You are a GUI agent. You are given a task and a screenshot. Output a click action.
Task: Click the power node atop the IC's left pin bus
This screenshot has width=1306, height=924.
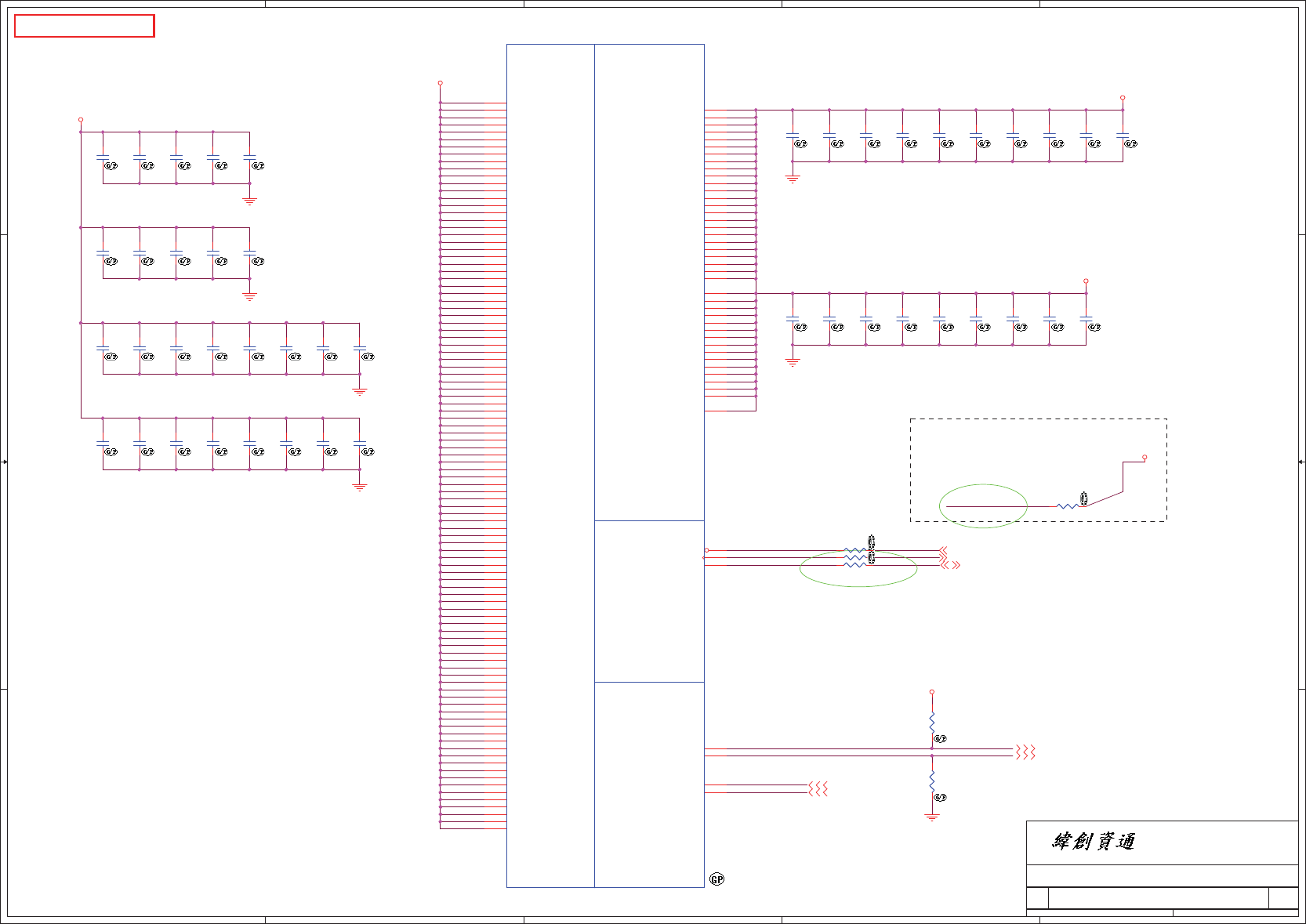441,82
